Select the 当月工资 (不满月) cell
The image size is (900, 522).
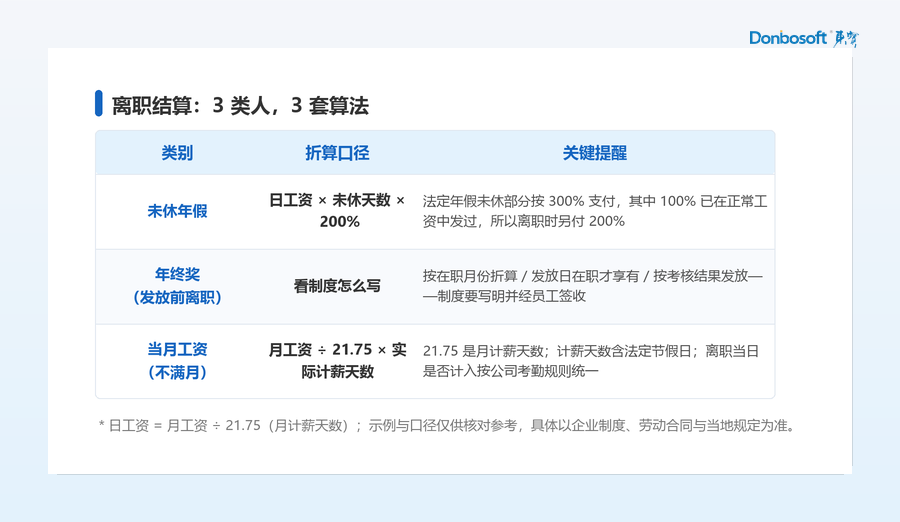coord(177,361)
